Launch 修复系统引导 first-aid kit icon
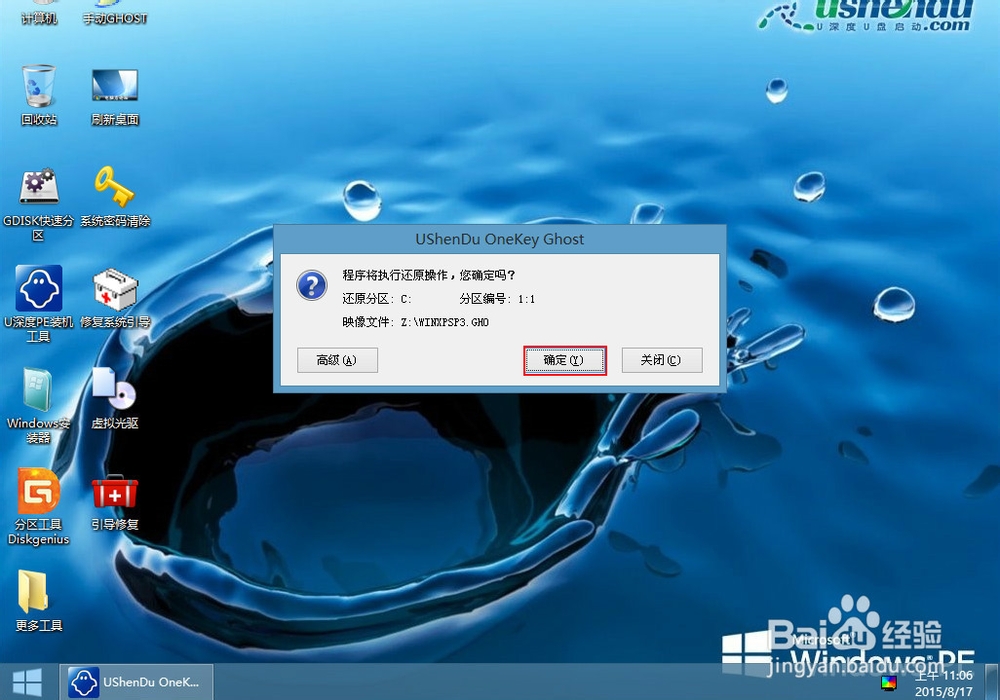The height and width of the screenshot is (700, 1000). (x=115, y=298)
